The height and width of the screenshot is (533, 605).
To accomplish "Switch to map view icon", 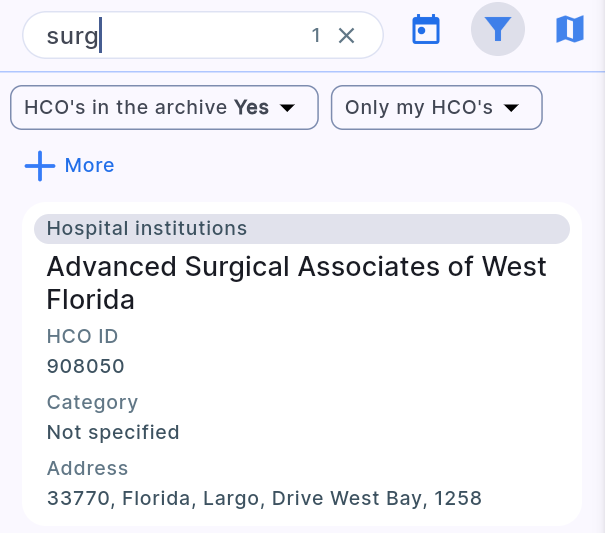I will (569, 30).
